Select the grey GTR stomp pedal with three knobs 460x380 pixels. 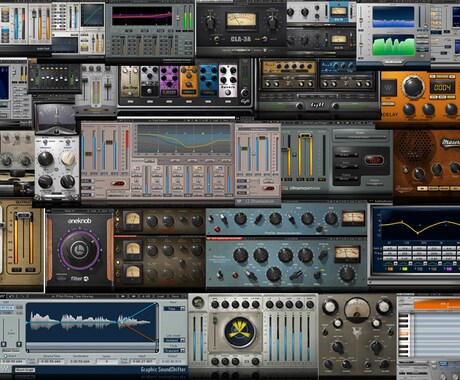click(150, 82)
